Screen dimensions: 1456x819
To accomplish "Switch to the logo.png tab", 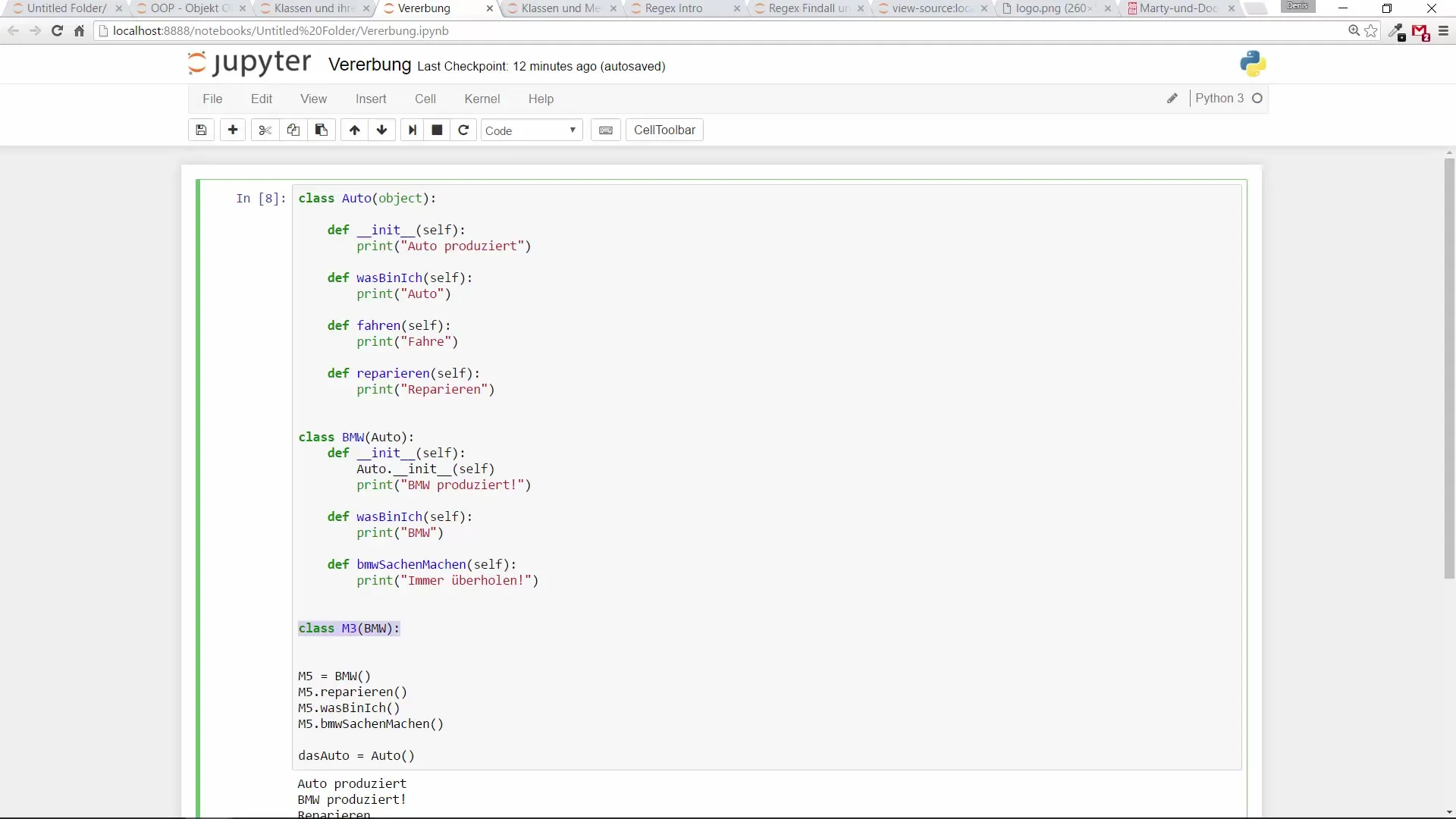I will point(1054,8).
